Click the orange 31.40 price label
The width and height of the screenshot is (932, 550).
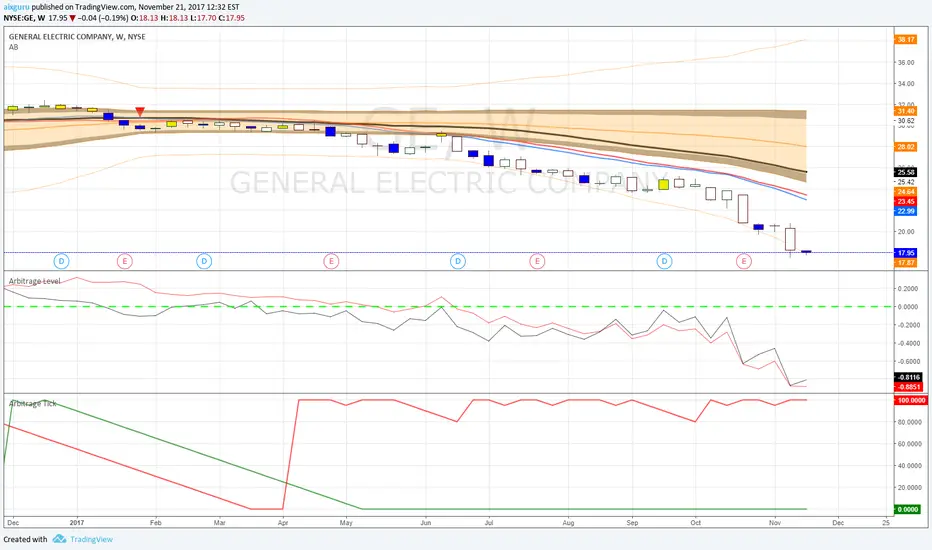click(906, 111)
